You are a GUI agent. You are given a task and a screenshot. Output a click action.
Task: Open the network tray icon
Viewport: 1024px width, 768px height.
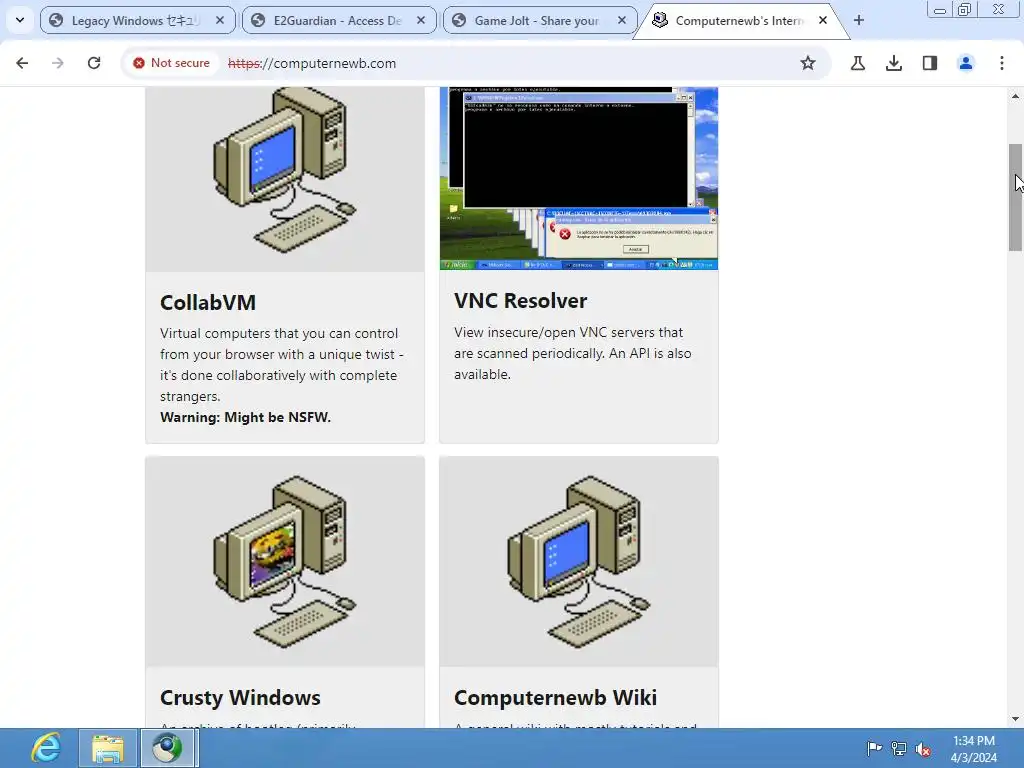point(899,748)
